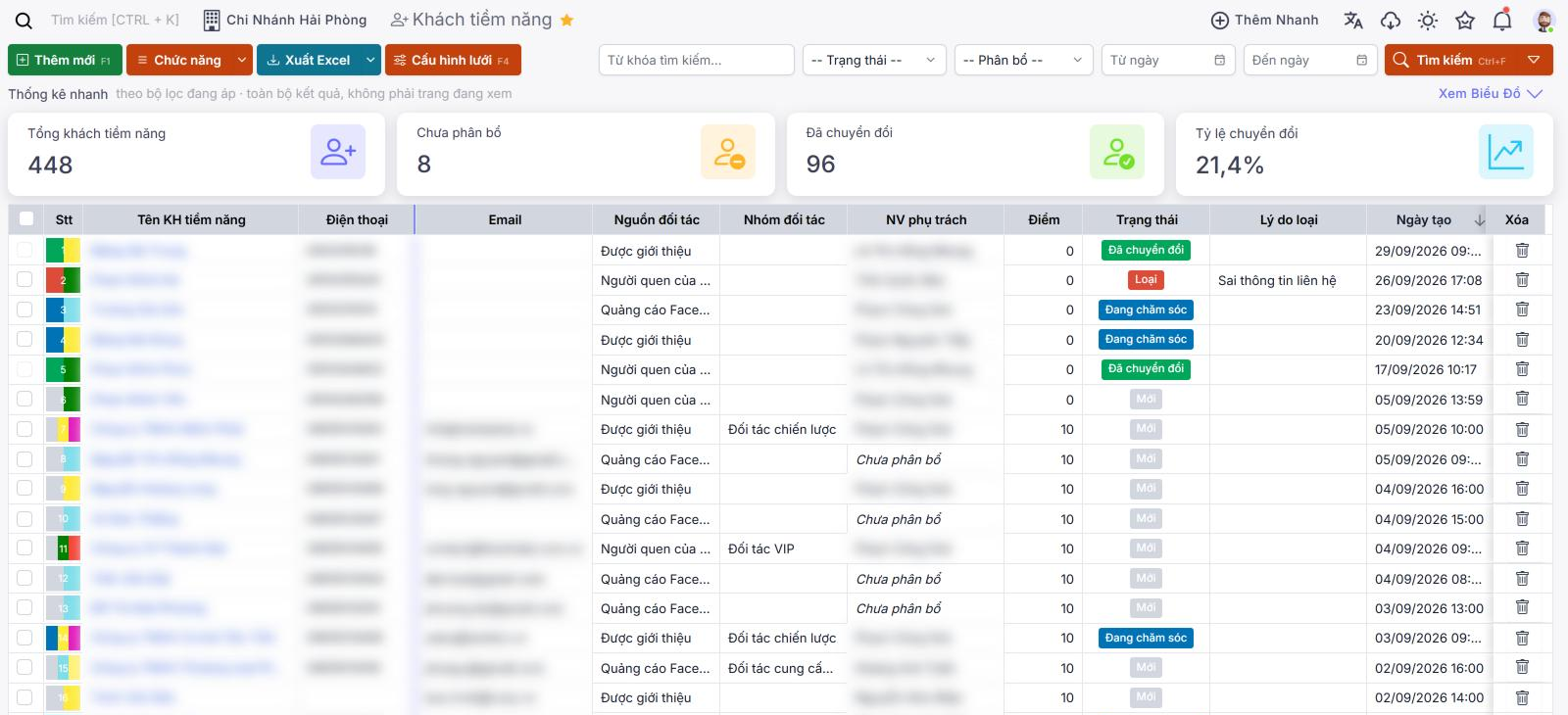Click the calendar icon in Từ ngày field
This screenshot has width=1568, height=715.
coord(1219,60)
